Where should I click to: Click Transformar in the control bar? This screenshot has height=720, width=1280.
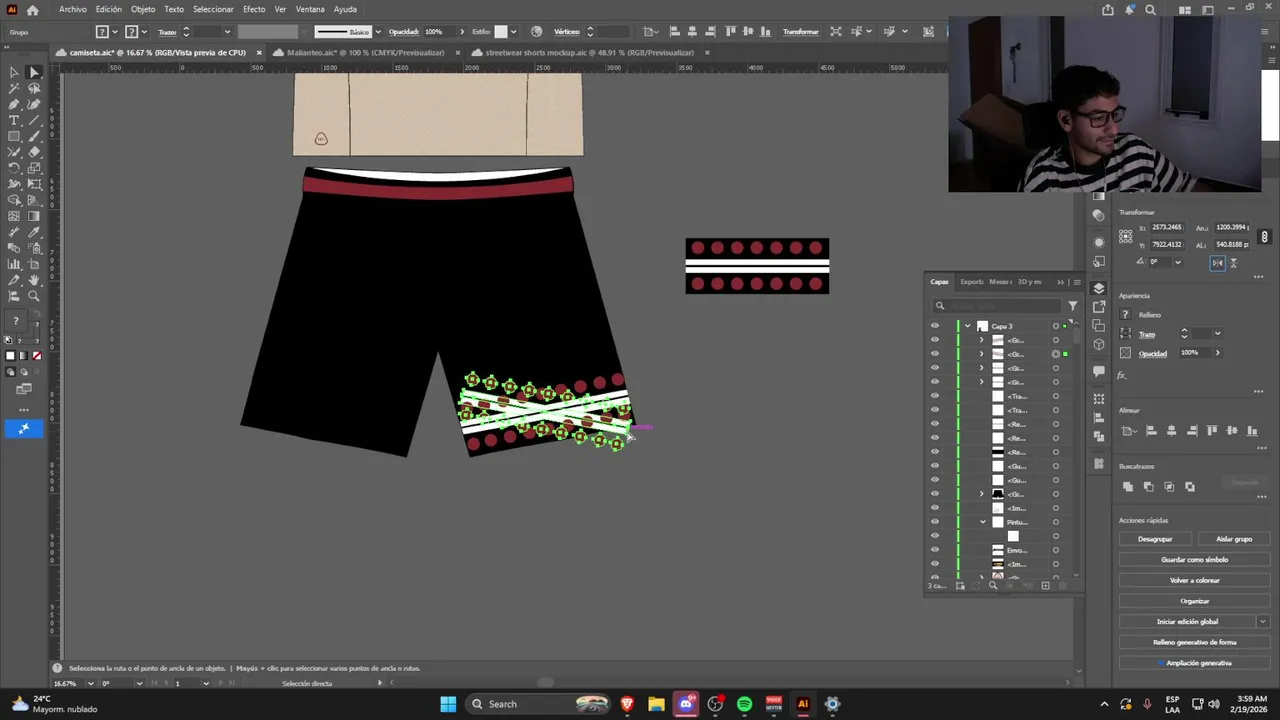click(800, 32)
